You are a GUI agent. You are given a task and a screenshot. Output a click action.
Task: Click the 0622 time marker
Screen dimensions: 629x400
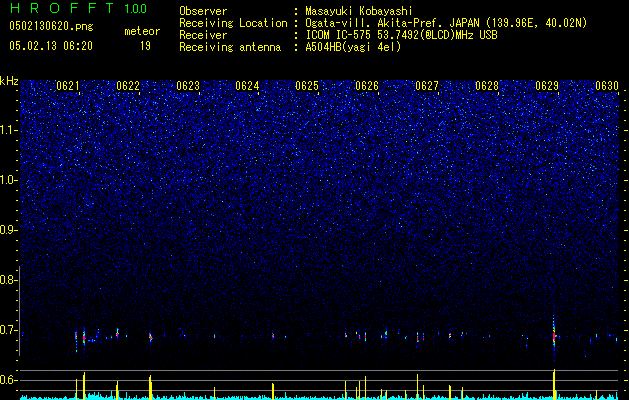click(x=128, y=86)
